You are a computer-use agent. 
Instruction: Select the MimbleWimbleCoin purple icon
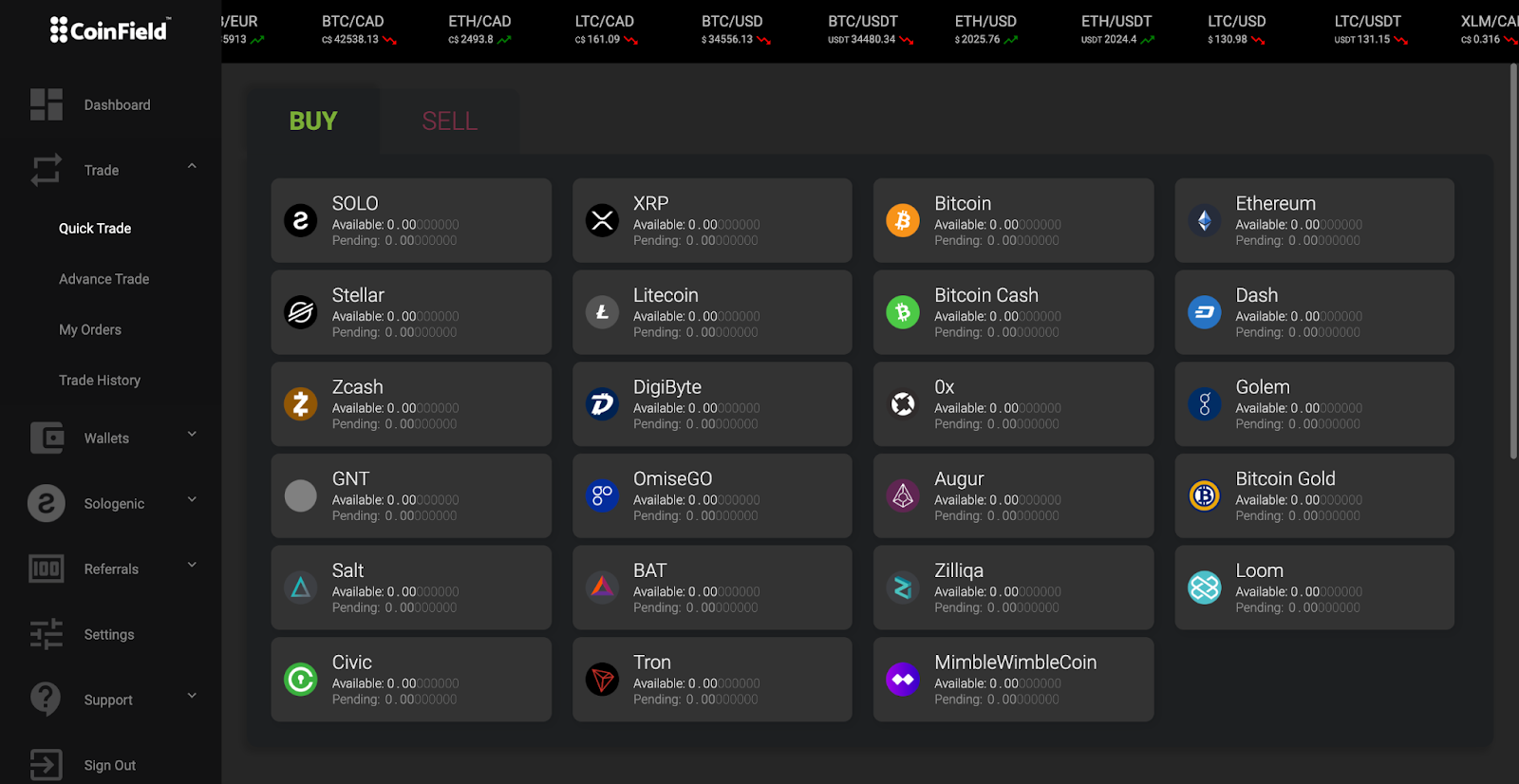[903, 680]
